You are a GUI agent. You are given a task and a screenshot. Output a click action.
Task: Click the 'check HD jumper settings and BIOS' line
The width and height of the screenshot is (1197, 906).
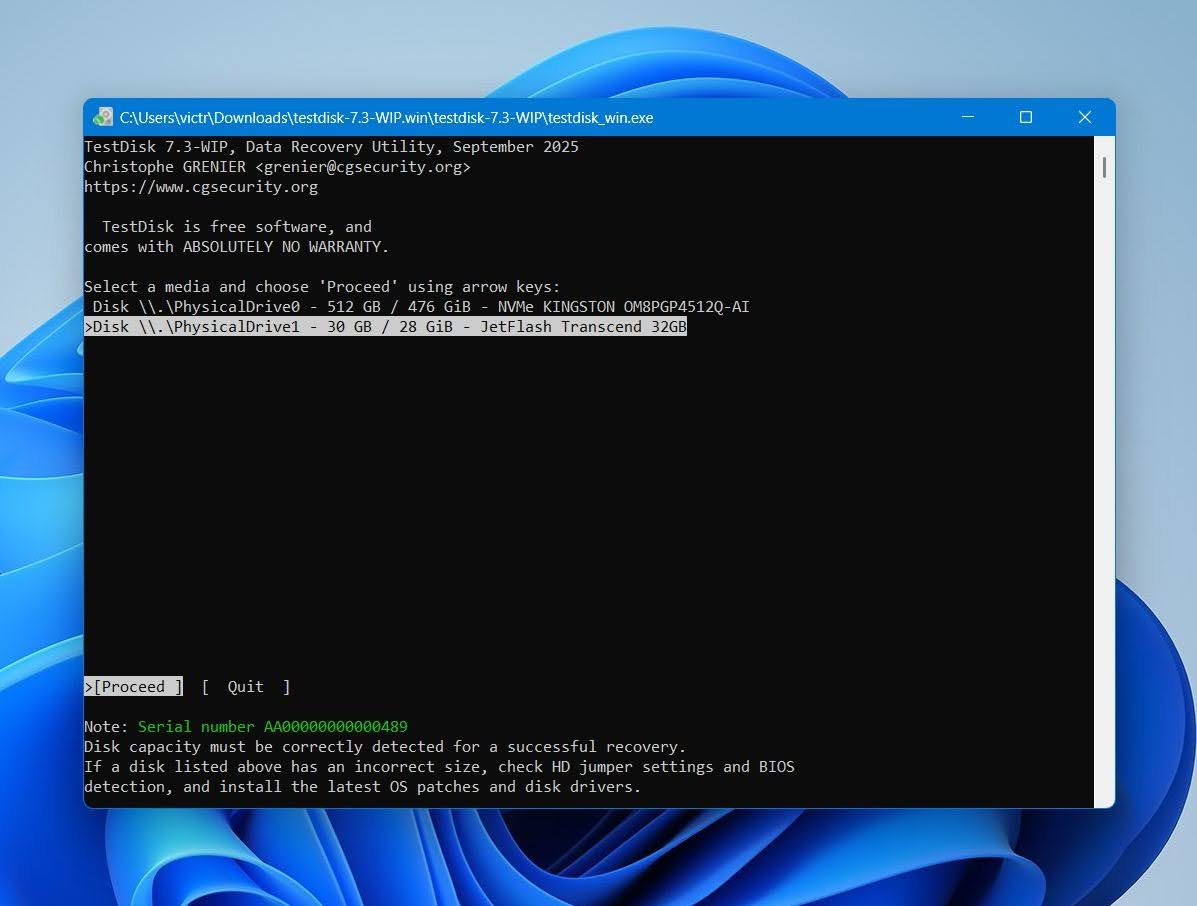coord(439,766)
